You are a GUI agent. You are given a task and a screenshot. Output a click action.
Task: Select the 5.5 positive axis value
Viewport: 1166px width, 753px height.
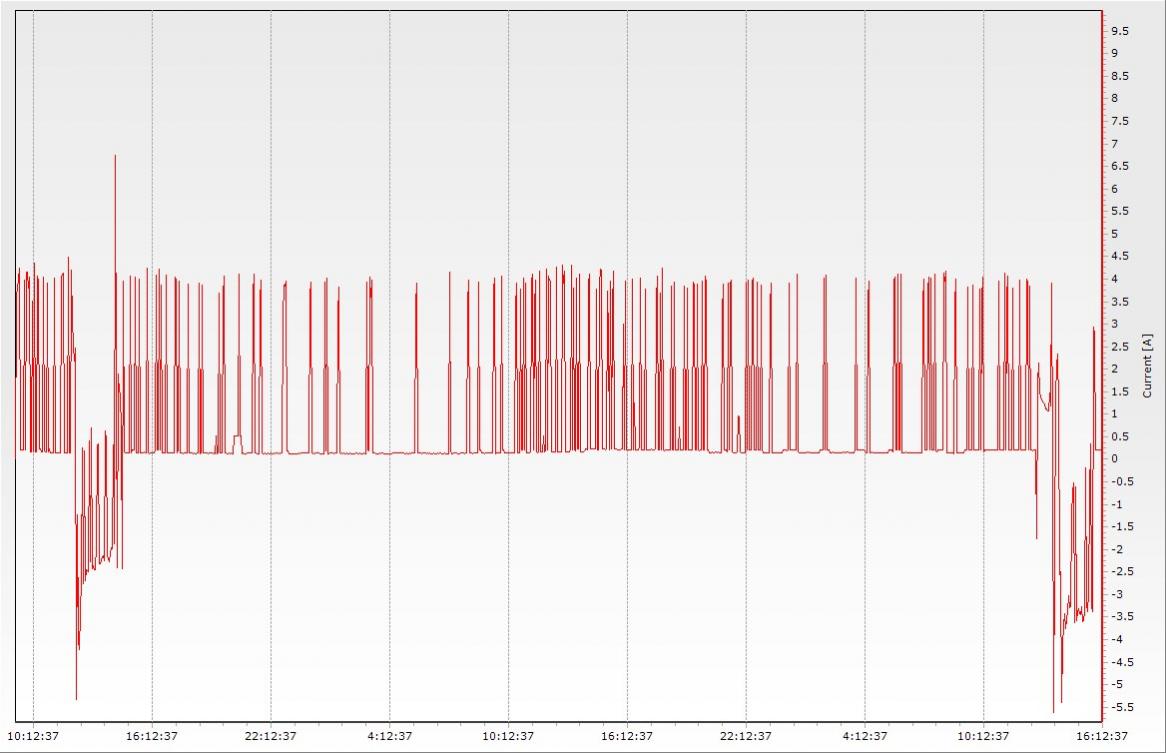coord(1120,211)
